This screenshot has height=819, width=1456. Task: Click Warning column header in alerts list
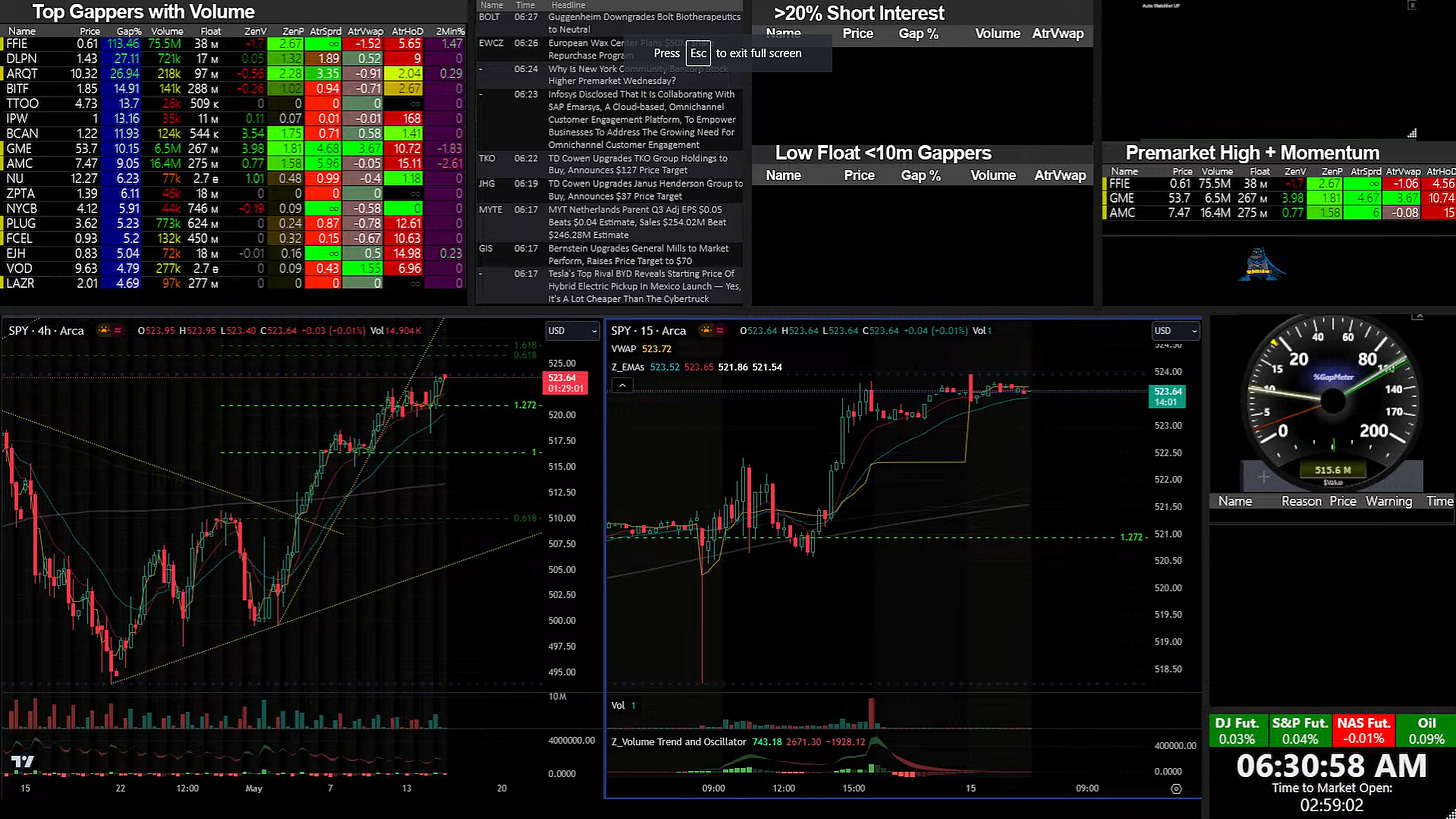[1388, 501]
